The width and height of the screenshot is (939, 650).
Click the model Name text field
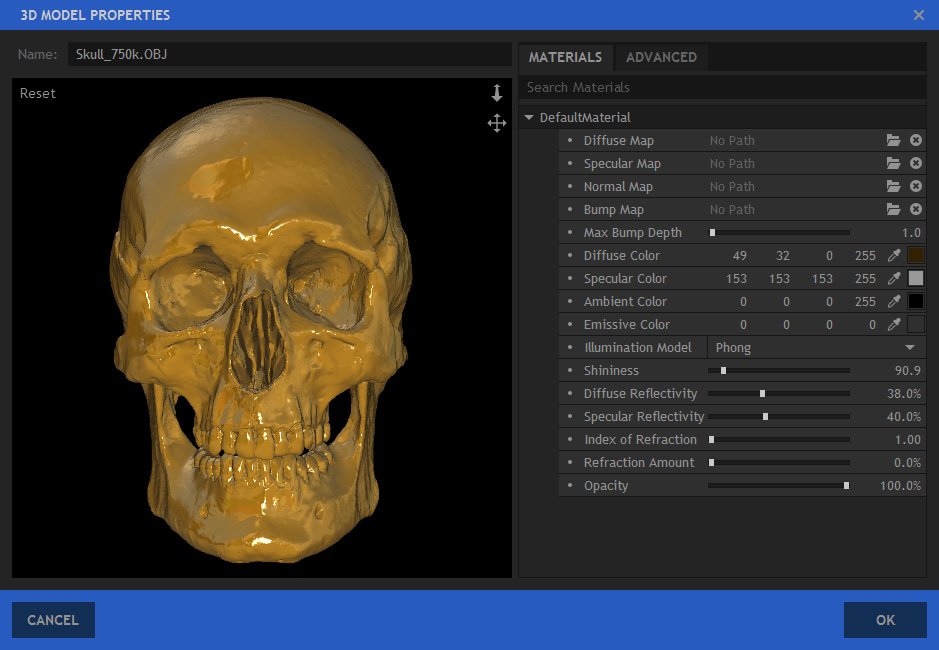click(289, 54)
